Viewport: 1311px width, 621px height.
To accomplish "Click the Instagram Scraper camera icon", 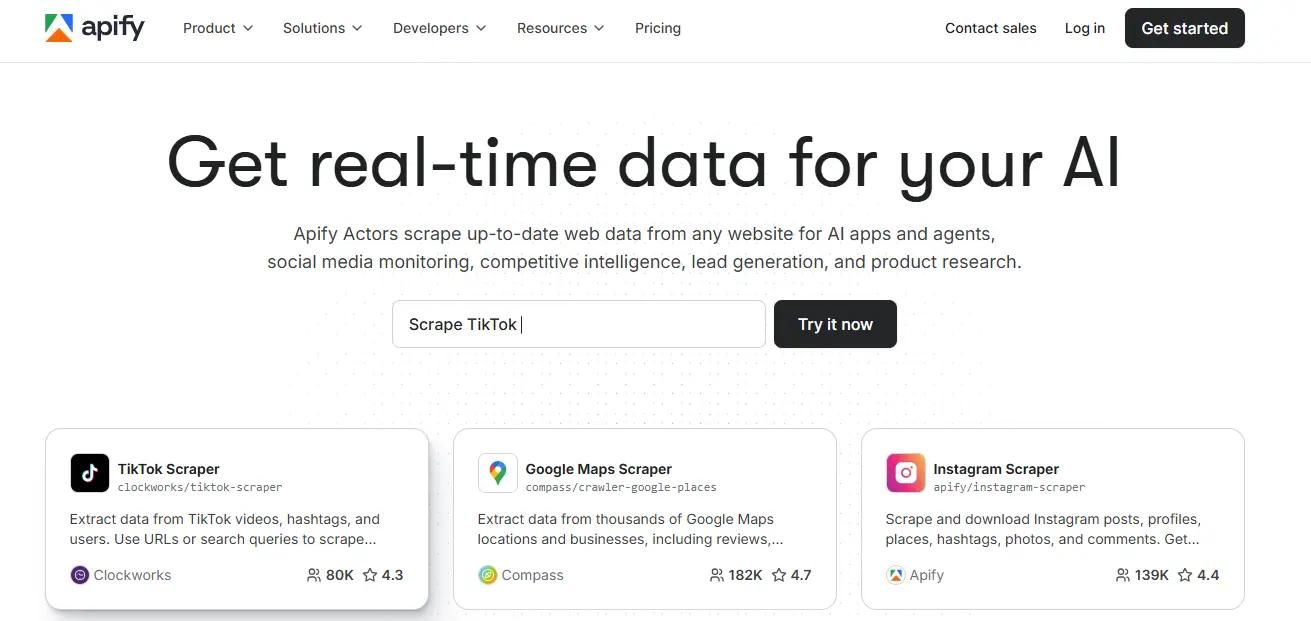I will pos(906,473).
